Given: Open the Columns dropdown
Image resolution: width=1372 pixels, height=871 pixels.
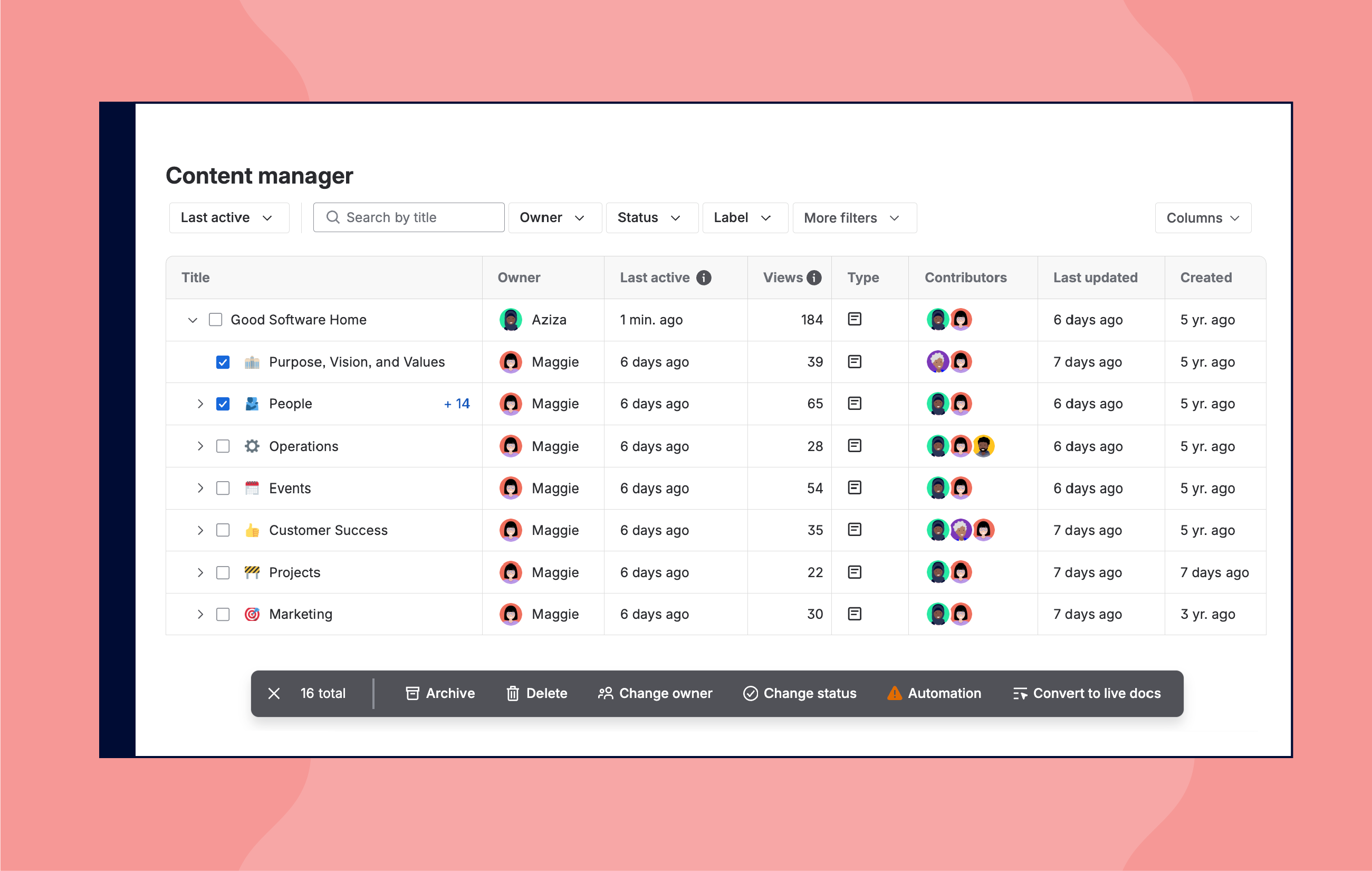Looking at the screenshot, I should coord(1202,218).
